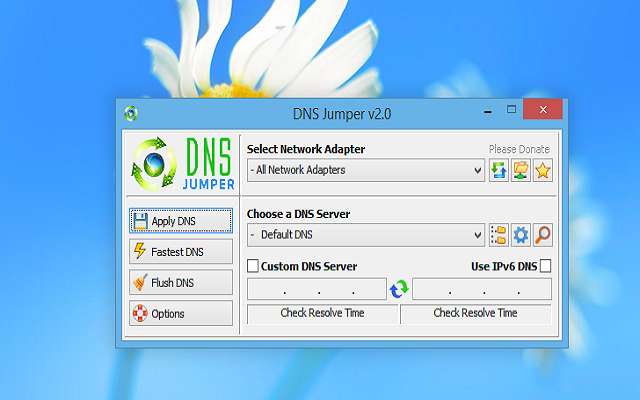
Task: Enable the Custom DNS Server checkbox
Action: [253, 266]
